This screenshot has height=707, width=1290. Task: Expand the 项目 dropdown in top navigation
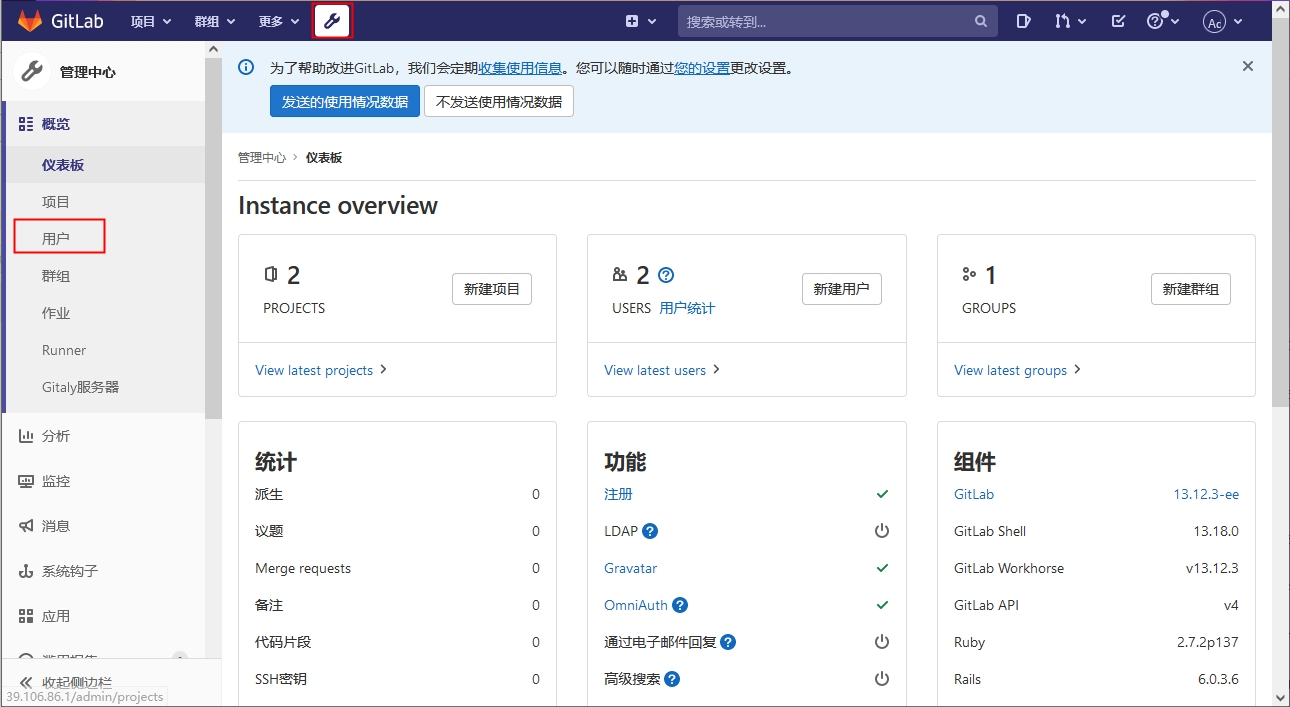point(151,21)
